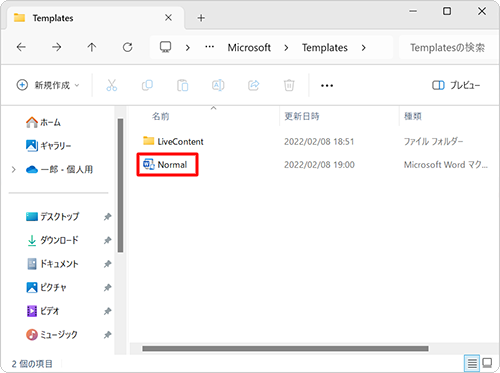Click the pin icon beside ダウンロード
Image resolution: width=500 pixels, height=373 pixels.
tap(107, 240)
